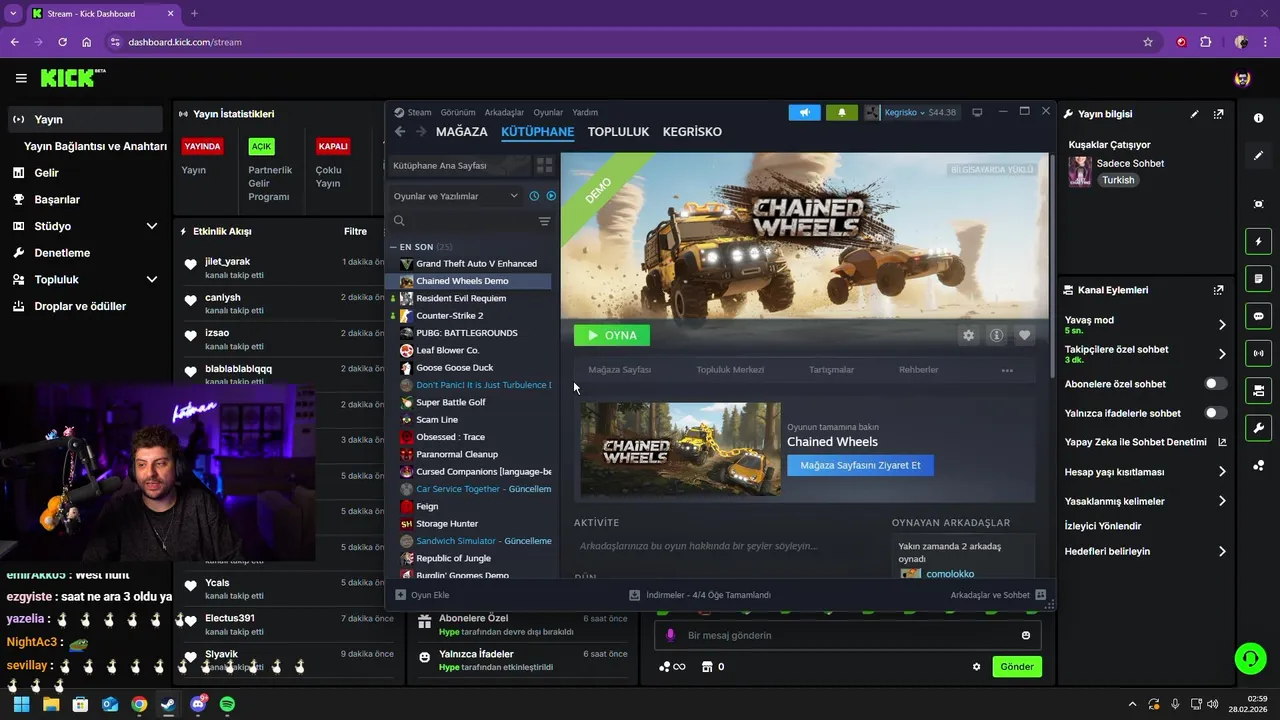1280x720 pixels.
Task: Go back with Steam's back arrow
Action: point(400,132)
